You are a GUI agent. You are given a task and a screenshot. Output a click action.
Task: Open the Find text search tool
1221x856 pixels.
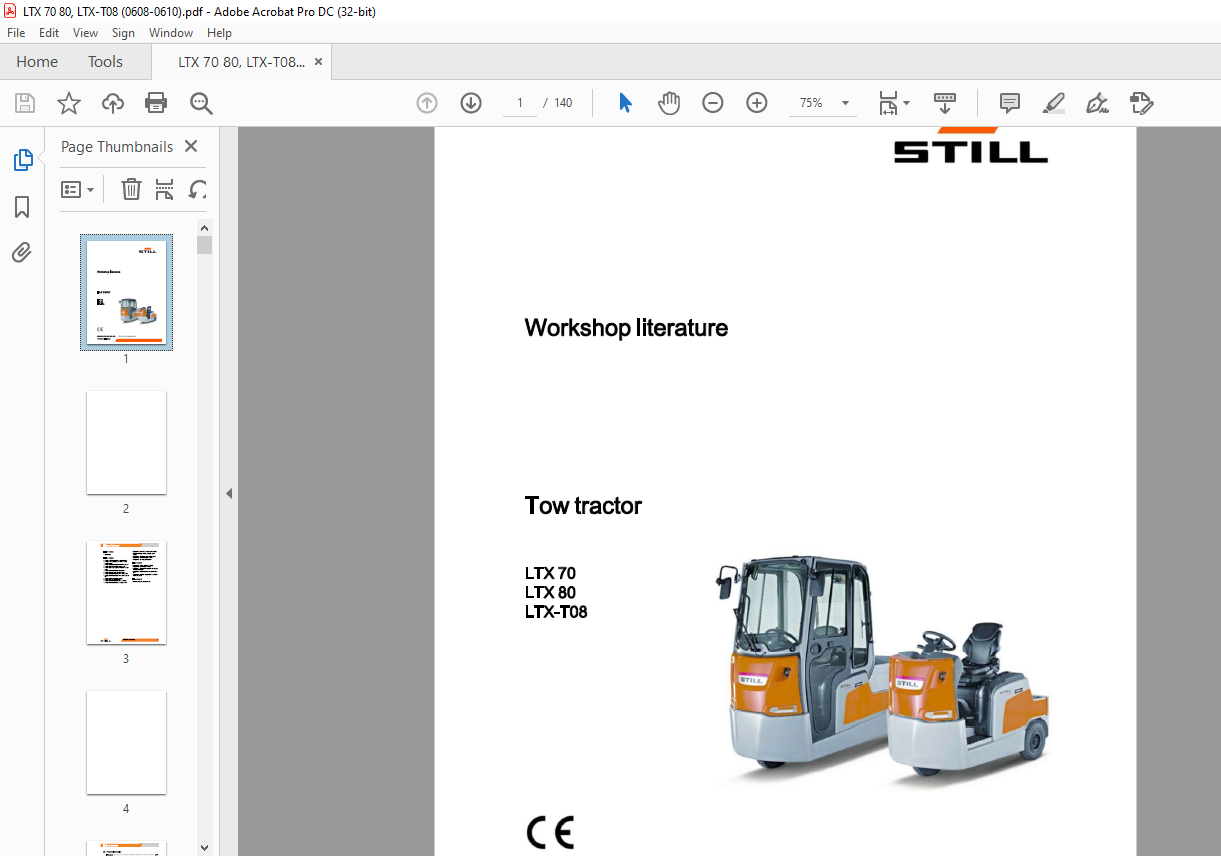click(201, 103)
